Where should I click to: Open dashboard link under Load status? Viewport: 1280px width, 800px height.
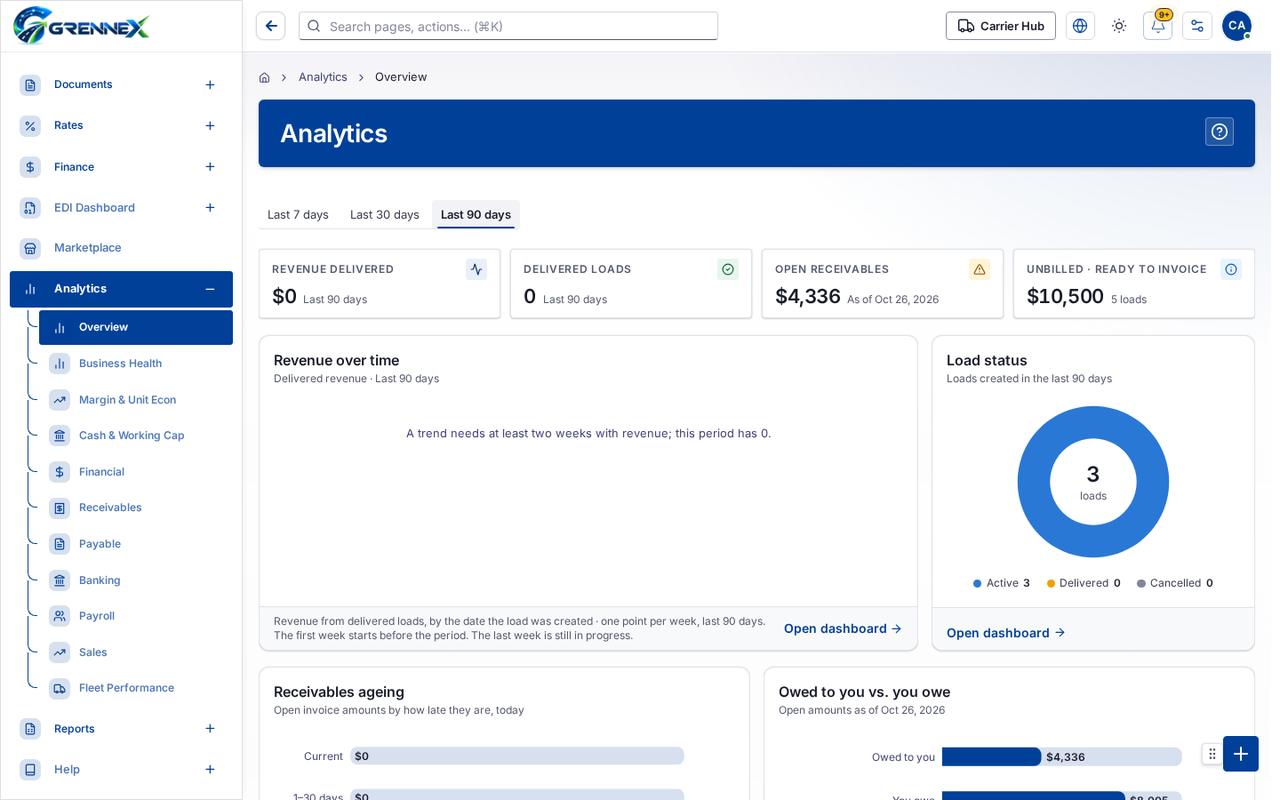tap(1006, 633)
